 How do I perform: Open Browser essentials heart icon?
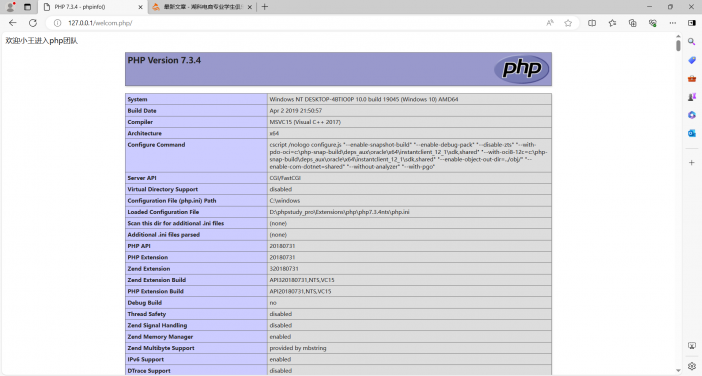(x=653, y=23)
